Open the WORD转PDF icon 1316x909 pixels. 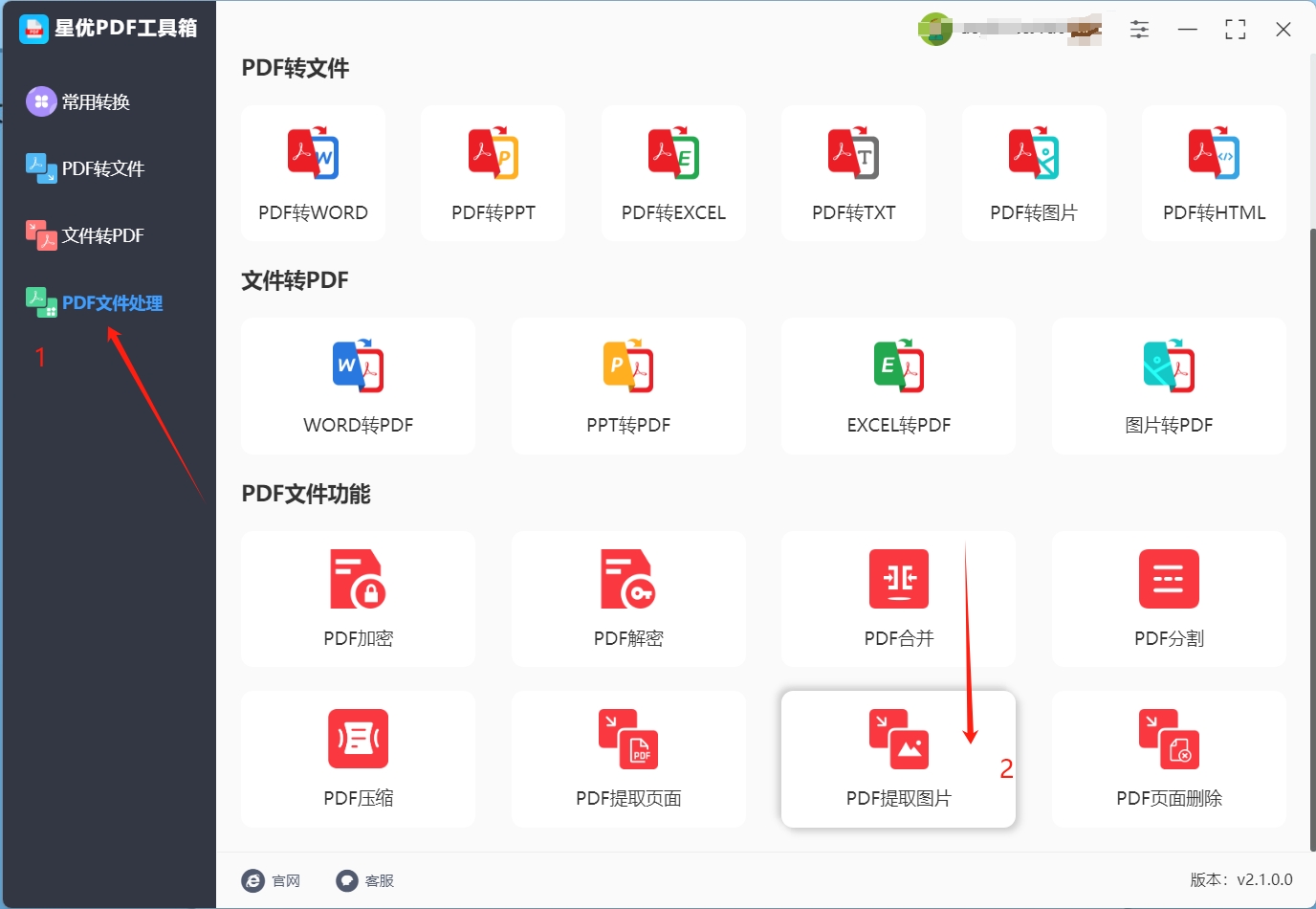tap(358, 366)
